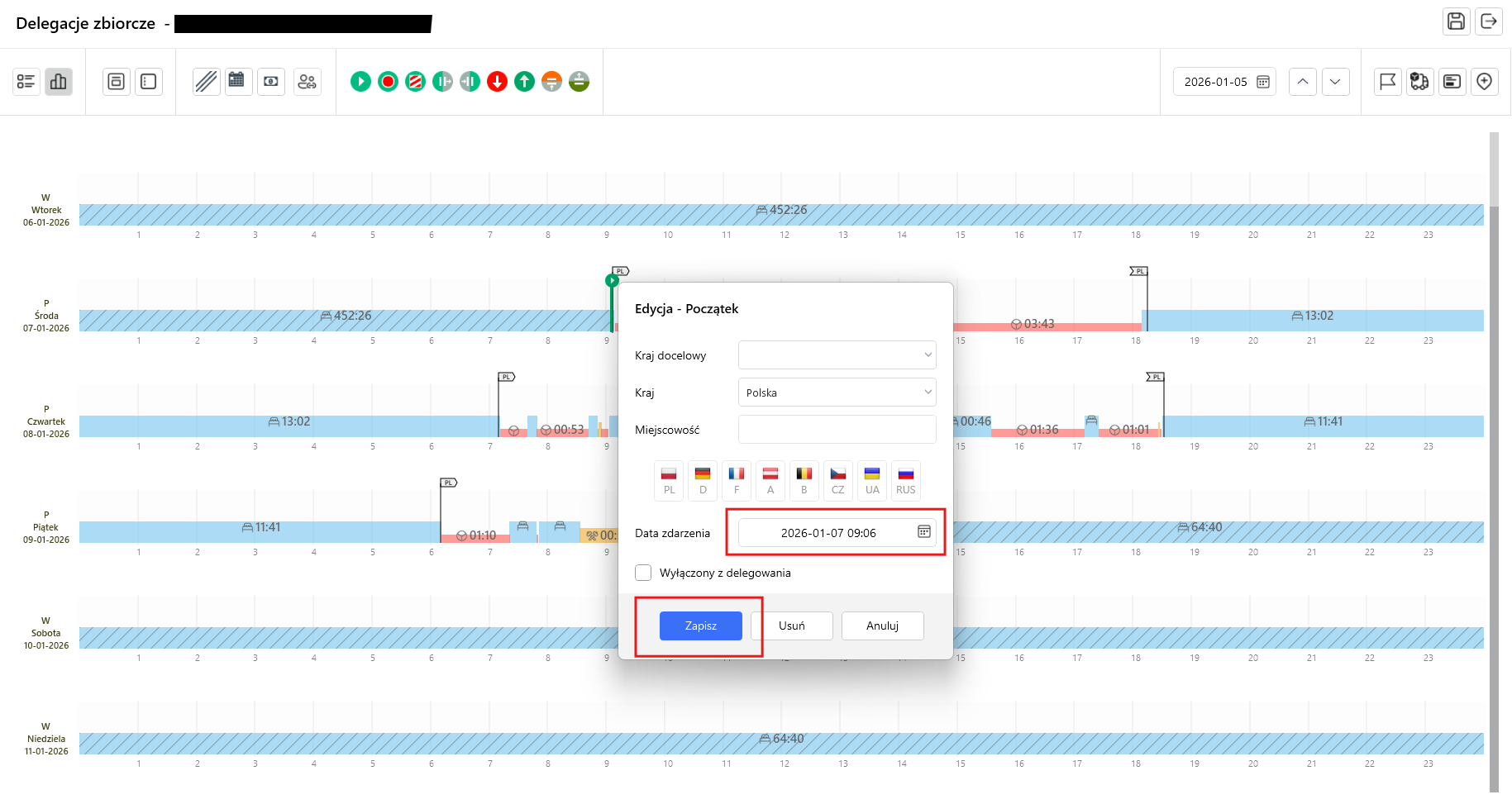Check 'Wyłączony z delegowania' checkbox

click(x=643, y=573)
